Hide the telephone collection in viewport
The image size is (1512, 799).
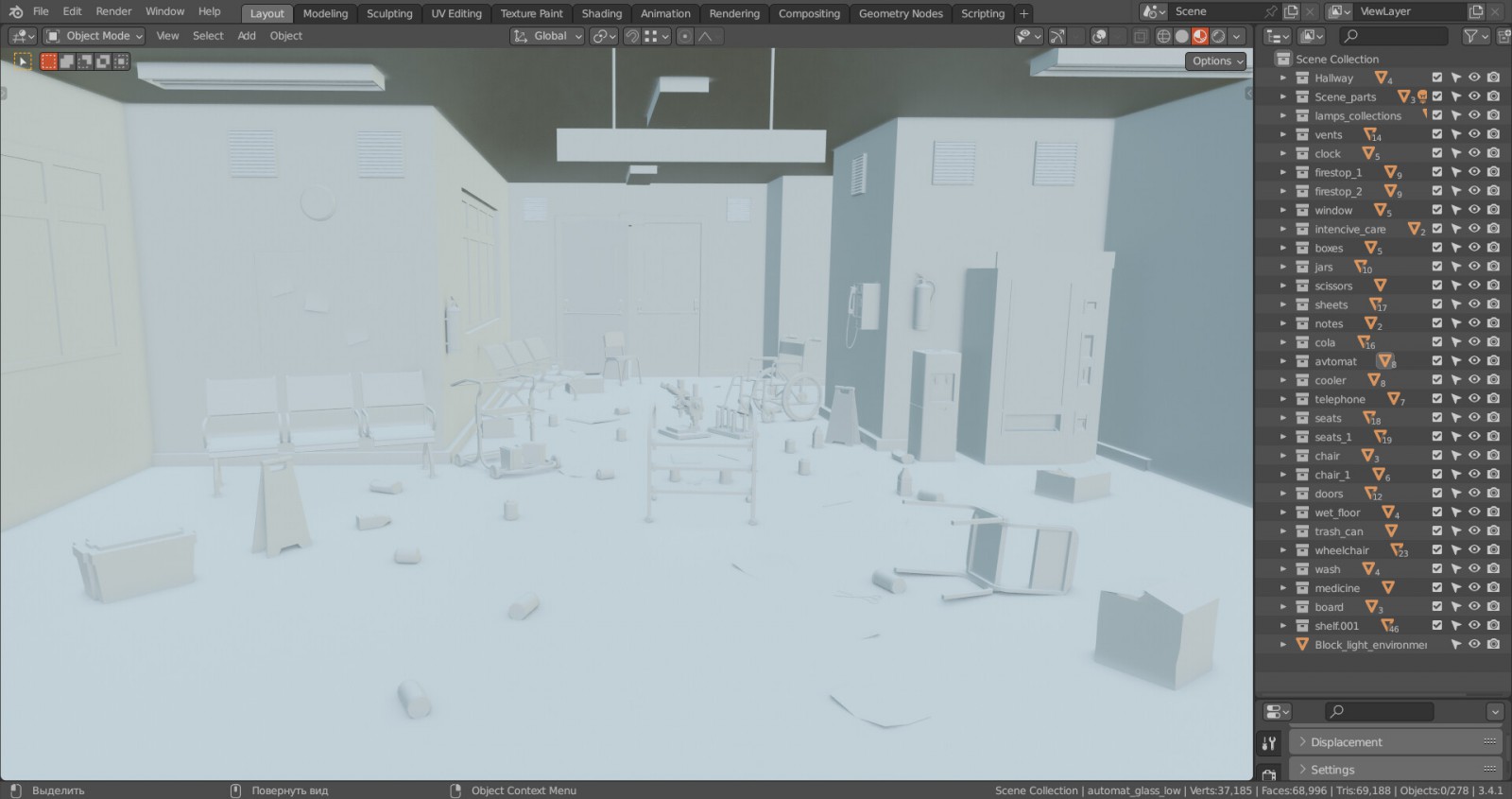point(1474,399)
